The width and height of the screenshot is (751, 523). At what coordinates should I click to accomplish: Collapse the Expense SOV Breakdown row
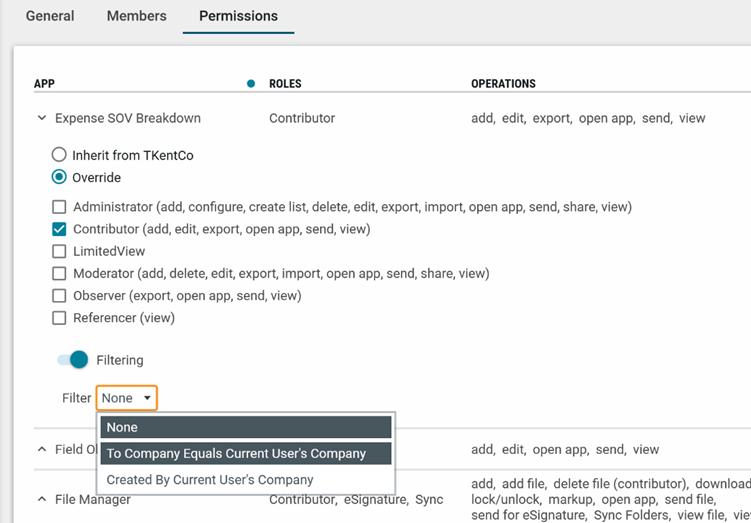pos(42,118)
